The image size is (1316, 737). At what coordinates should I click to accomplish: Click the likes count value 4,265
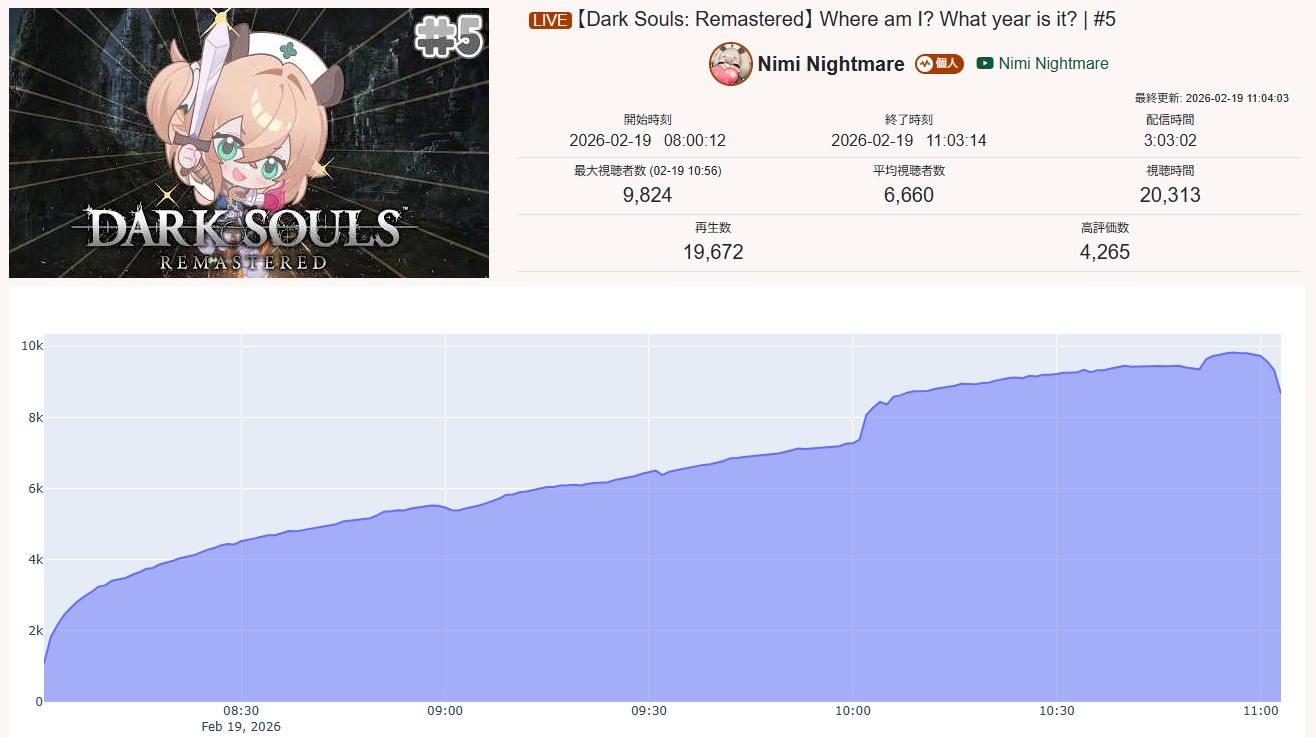tap(1105, 252)
